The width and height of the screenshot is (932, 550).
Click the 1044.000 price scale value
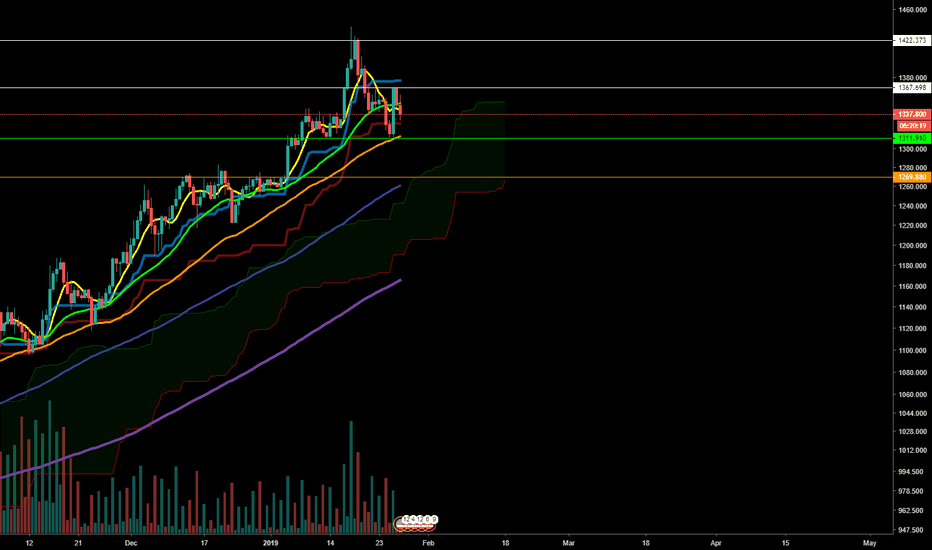point(913,413)
